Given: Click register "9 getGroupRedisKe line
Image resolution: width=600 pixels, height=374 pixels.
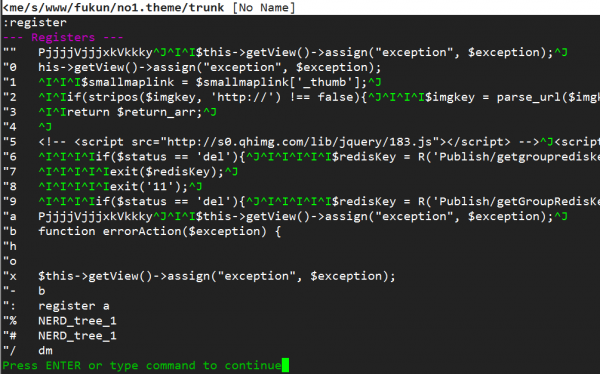Looking at the screenshot, I should tap(319, 202).
